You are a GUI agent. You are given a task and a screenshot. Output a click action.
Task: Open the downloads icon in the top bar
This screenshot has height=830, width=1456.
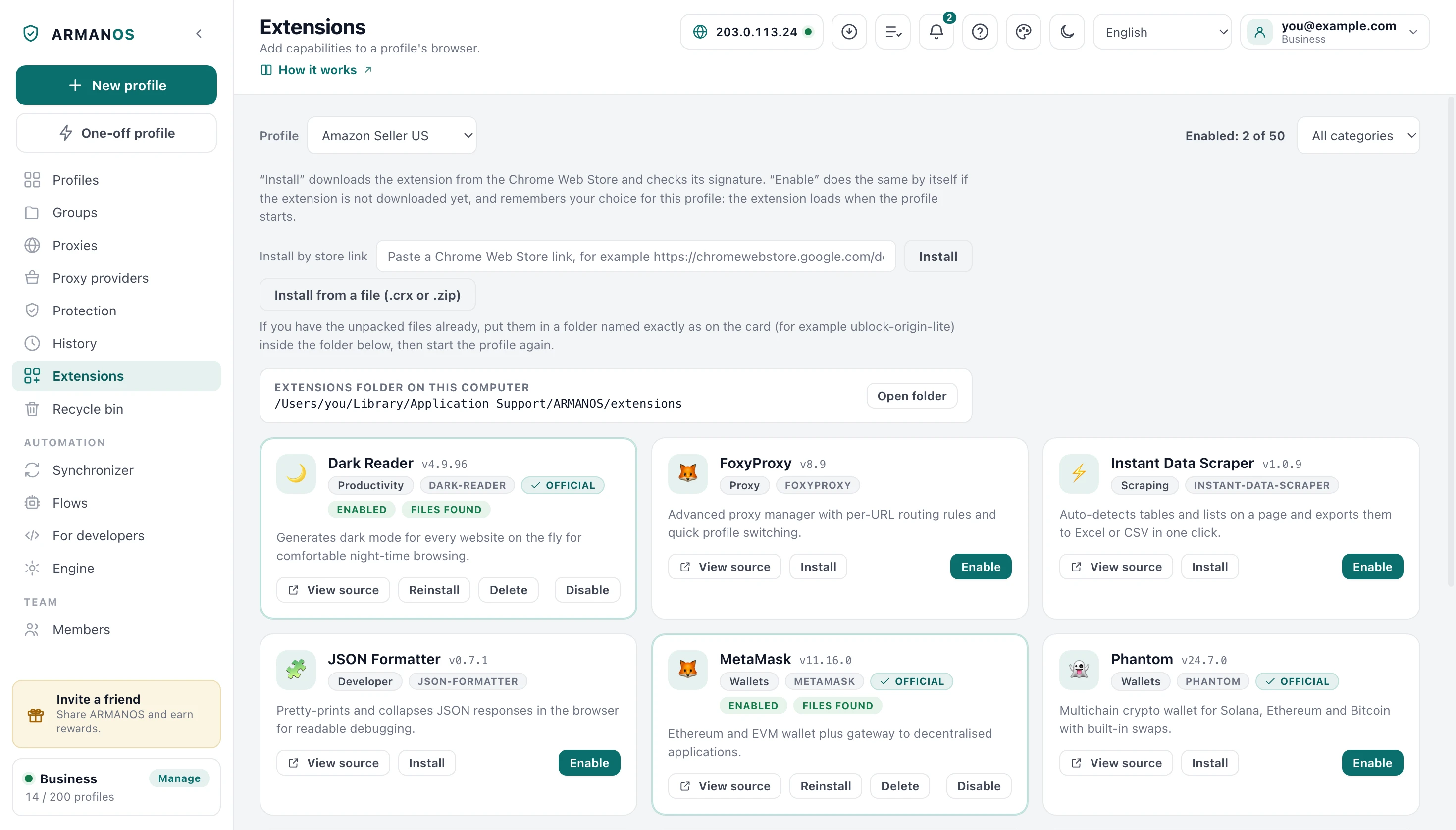coord(849,32)
